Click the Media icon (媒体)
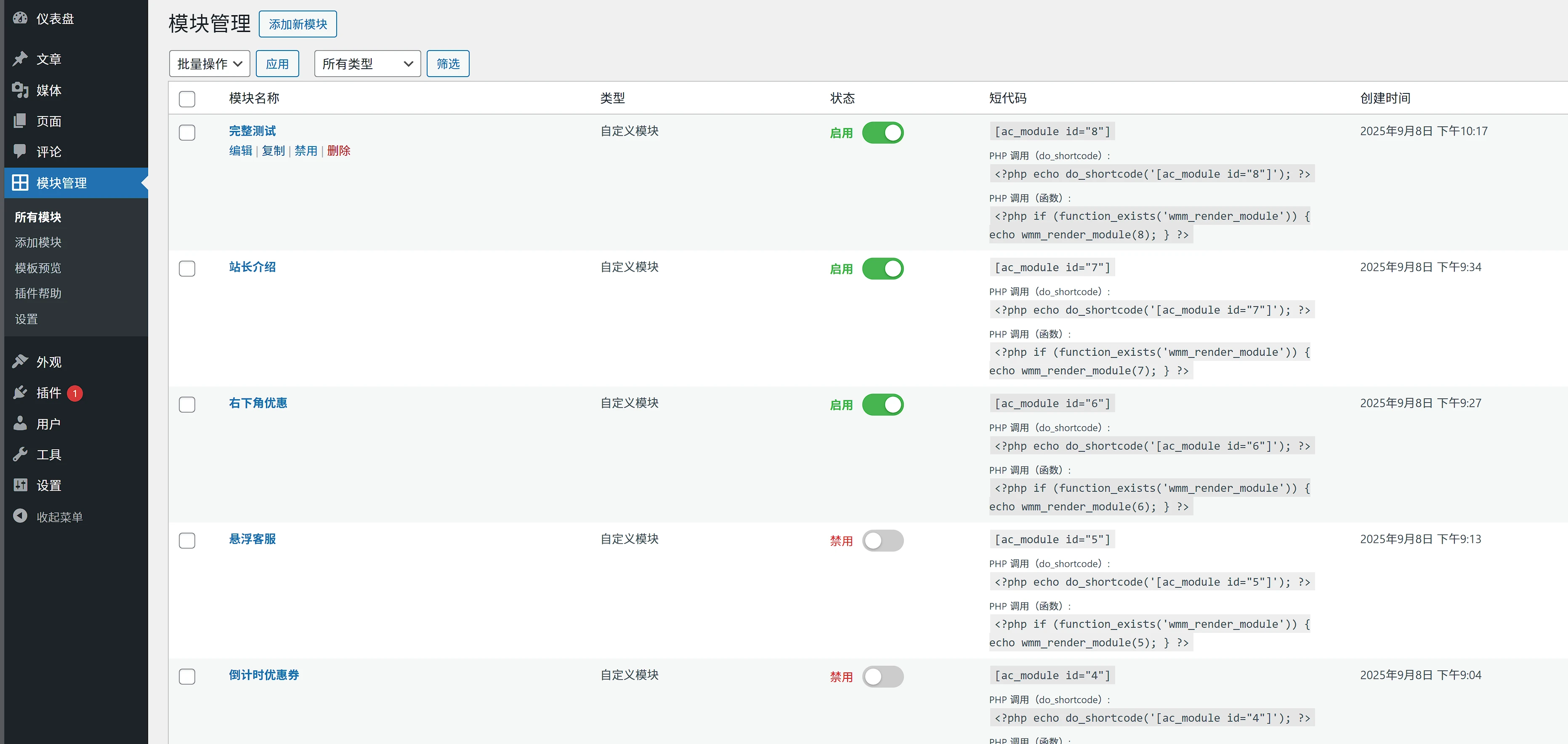This screenshot has height=744, width=1568. [20, 90]
